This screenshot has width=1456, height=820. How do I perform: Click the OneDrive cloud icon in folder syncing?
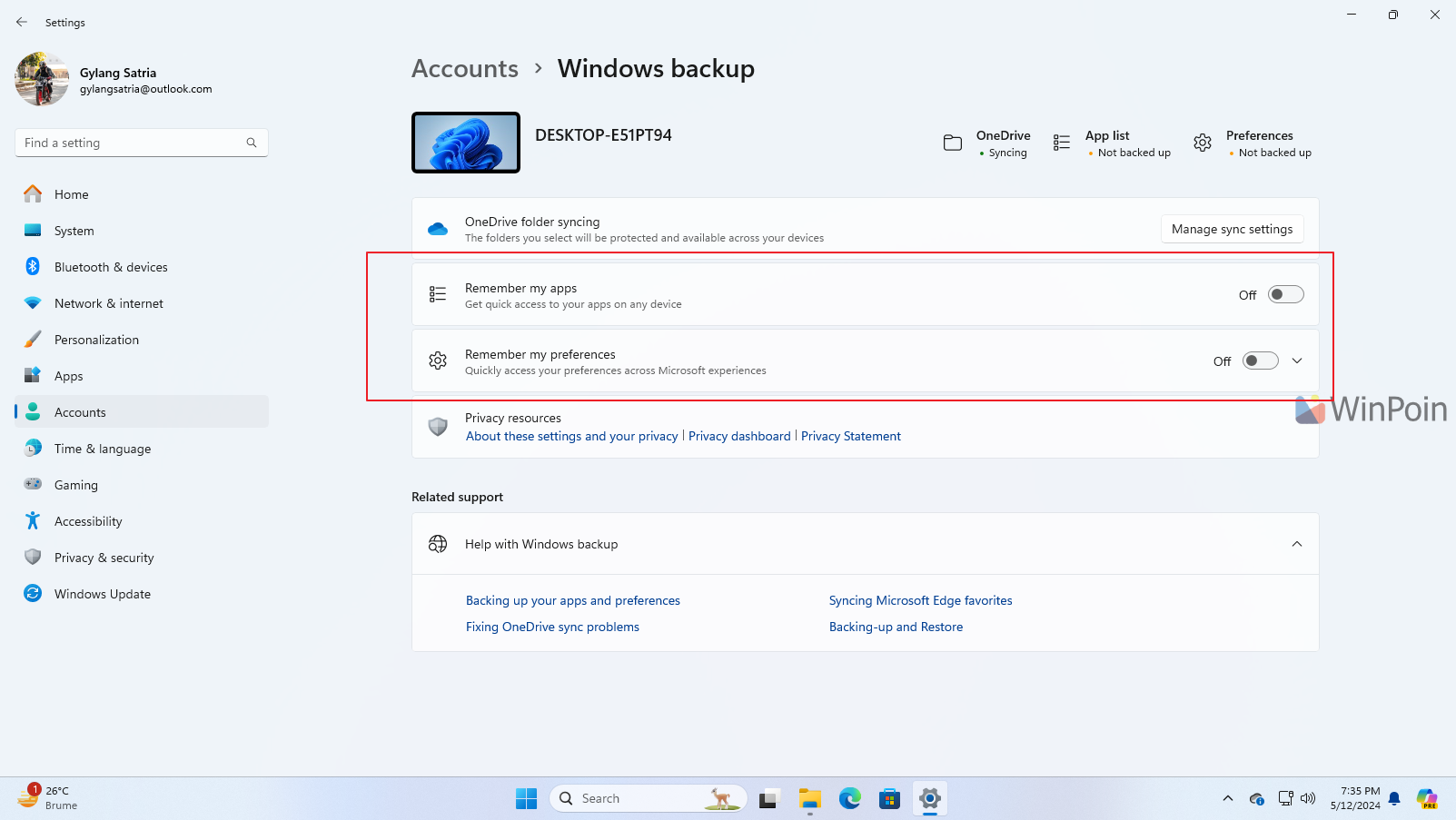438,229
